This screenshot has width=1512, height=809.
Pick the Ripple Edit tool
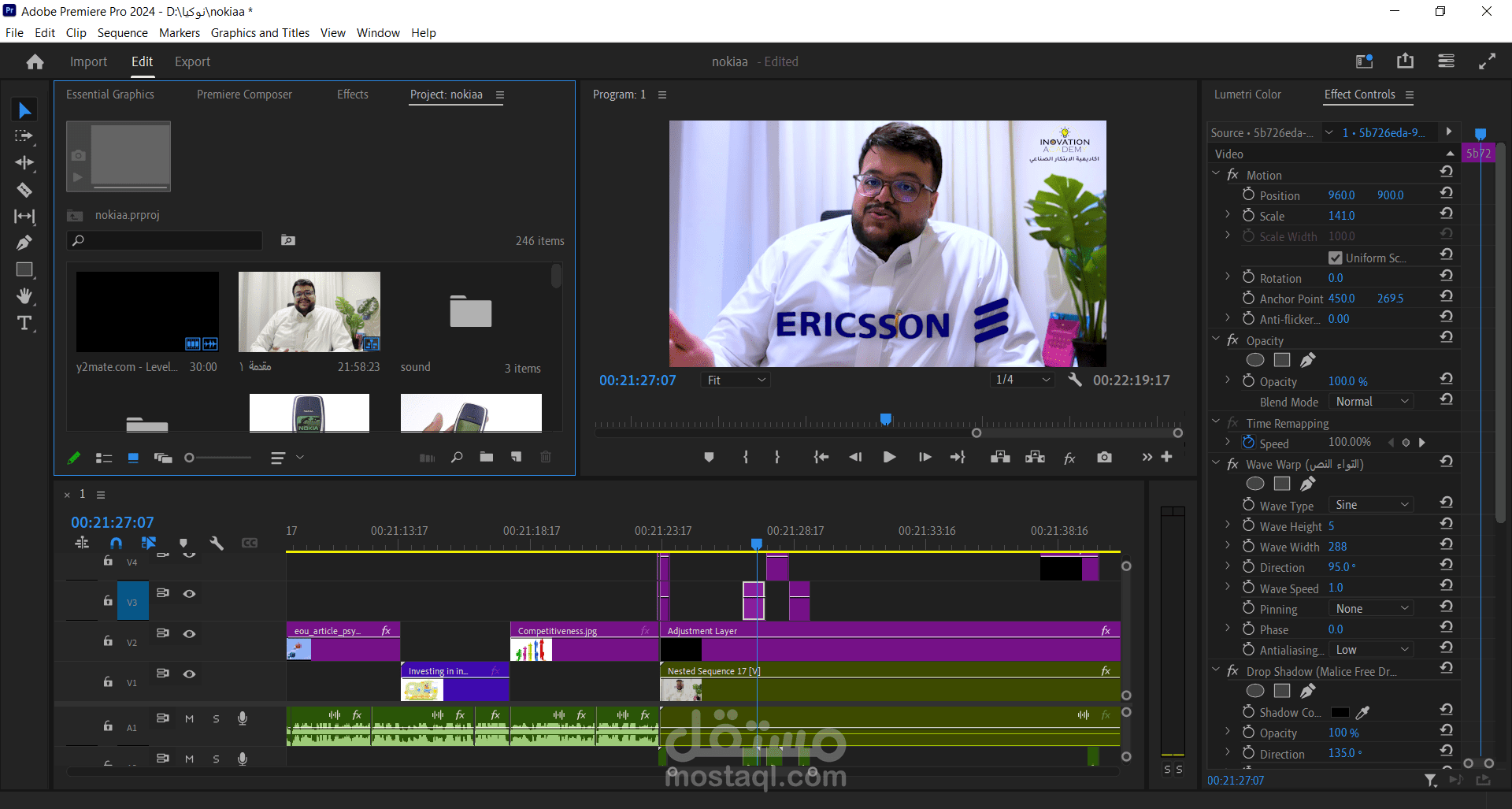24,163
